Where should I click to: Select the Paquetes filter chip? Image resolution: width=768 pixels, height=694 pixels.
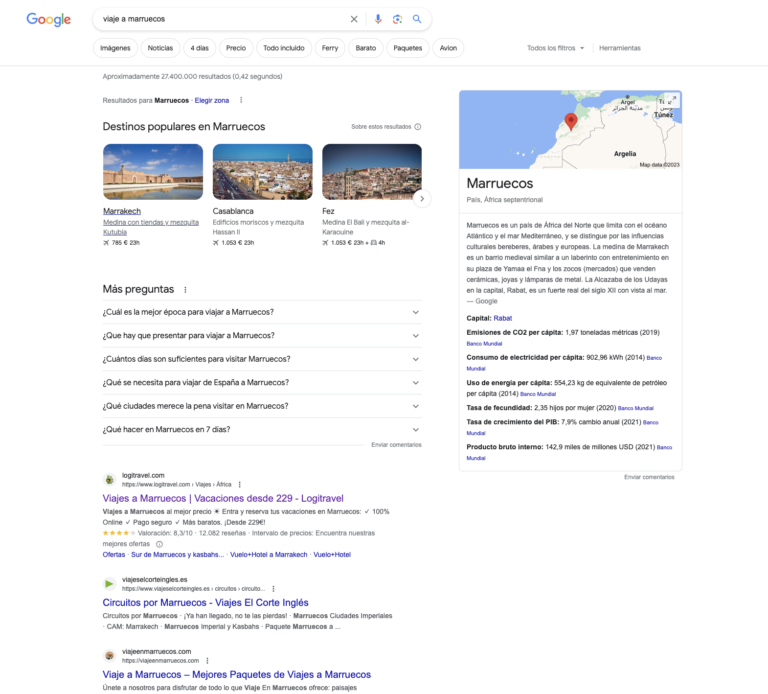point(408,48)
